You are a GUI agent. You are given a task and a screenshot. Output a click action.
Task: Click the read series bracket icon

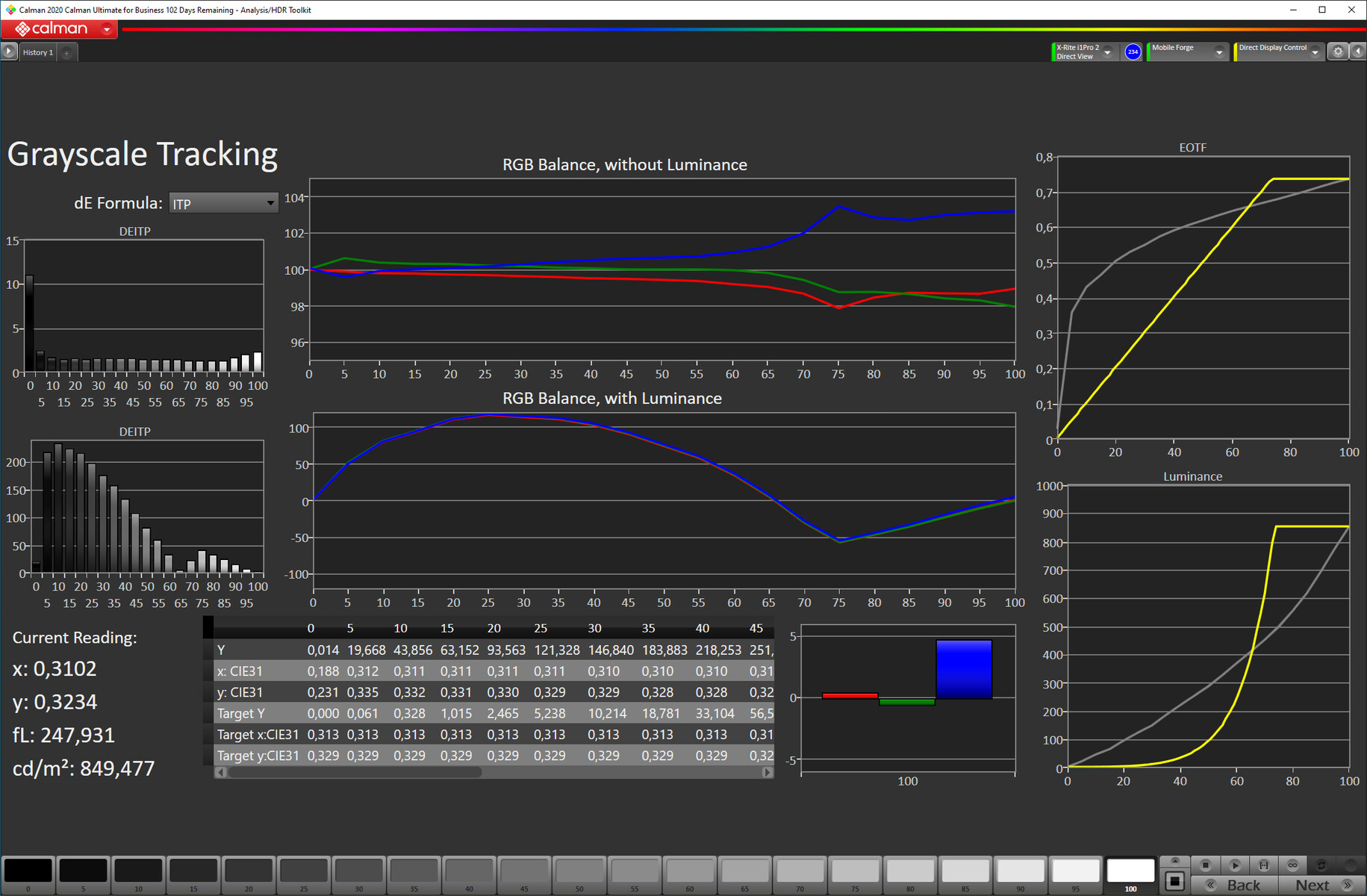[x=1263, y=865]
